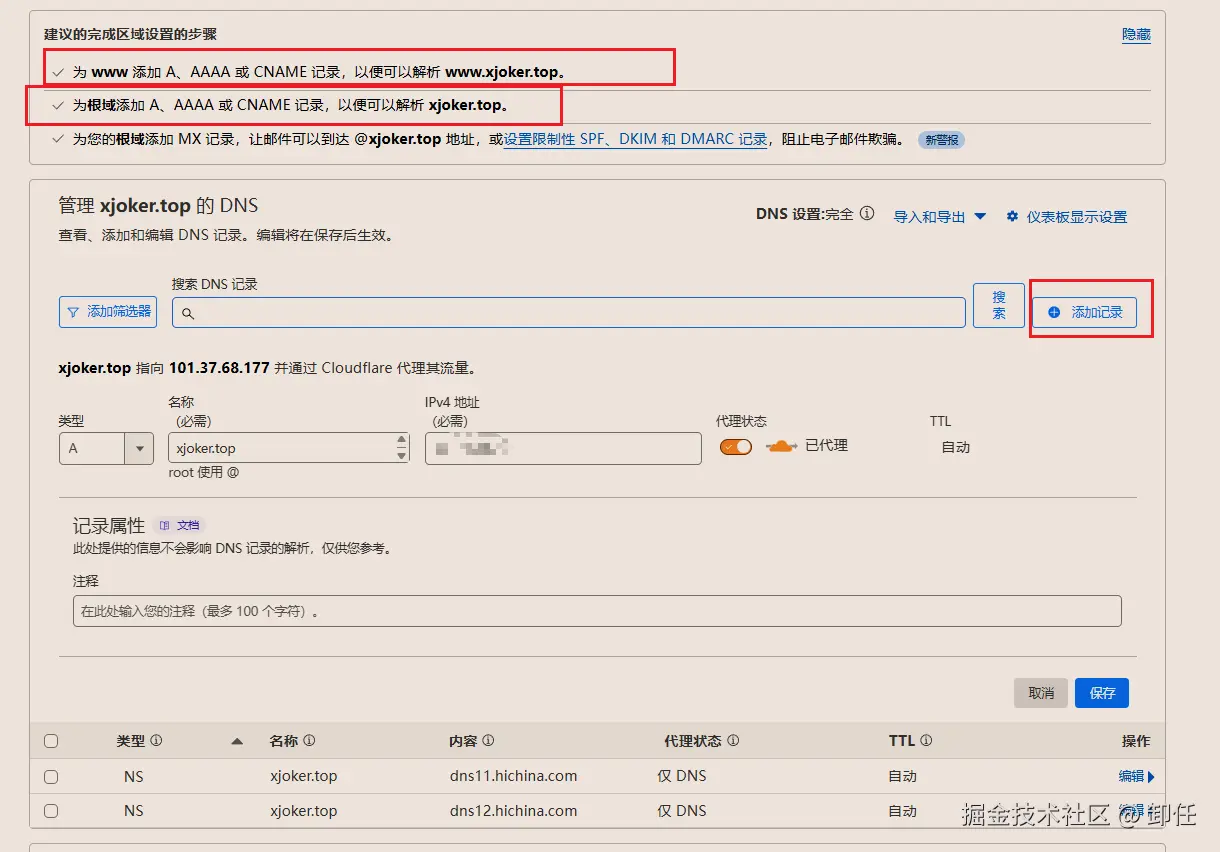This screenshot has height=852, width=1220.
Task: Click the 内容 column header text
Action: pyautogui.click(x=464, y=741)
